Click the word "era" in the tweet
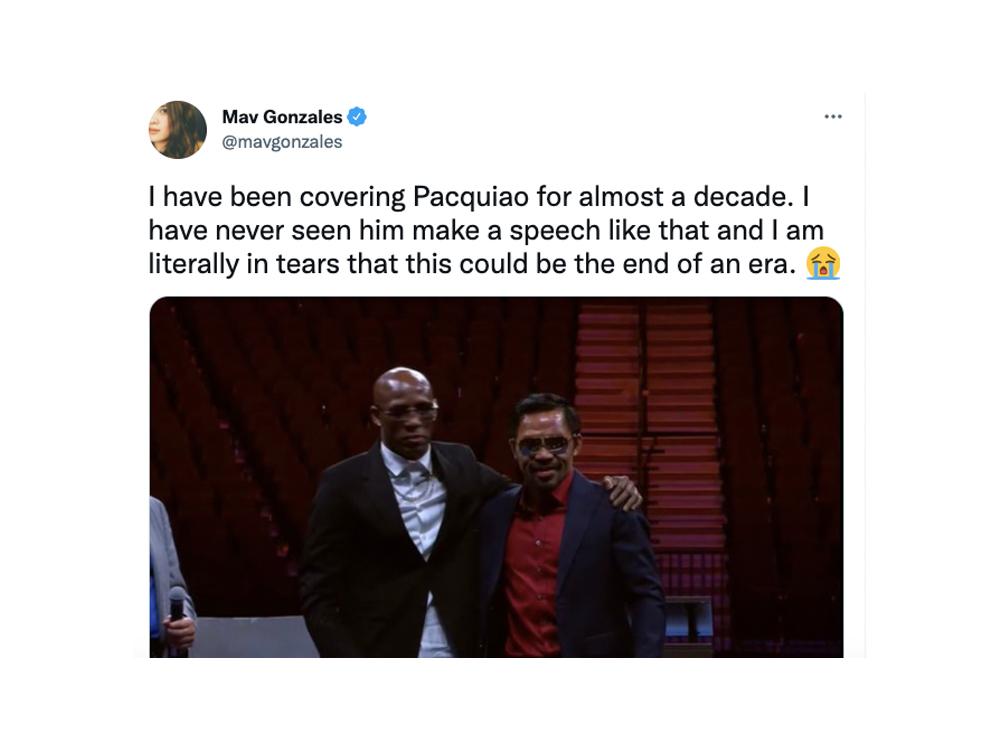 click(x=768, y=264)
